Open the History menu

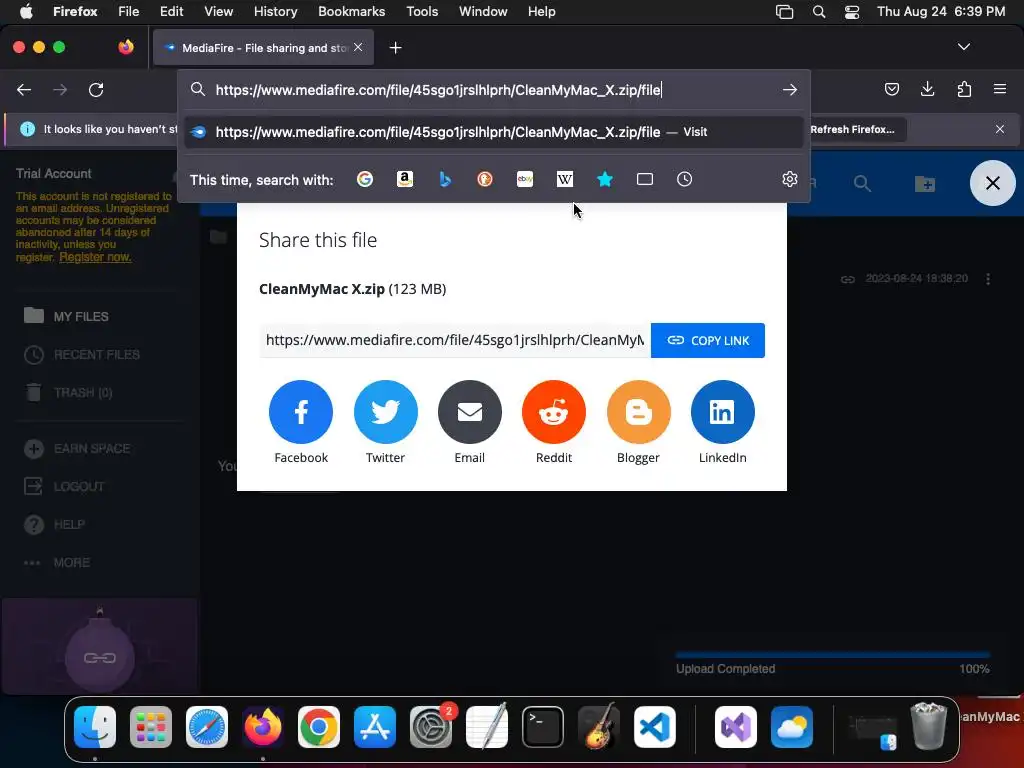[275, 11]
